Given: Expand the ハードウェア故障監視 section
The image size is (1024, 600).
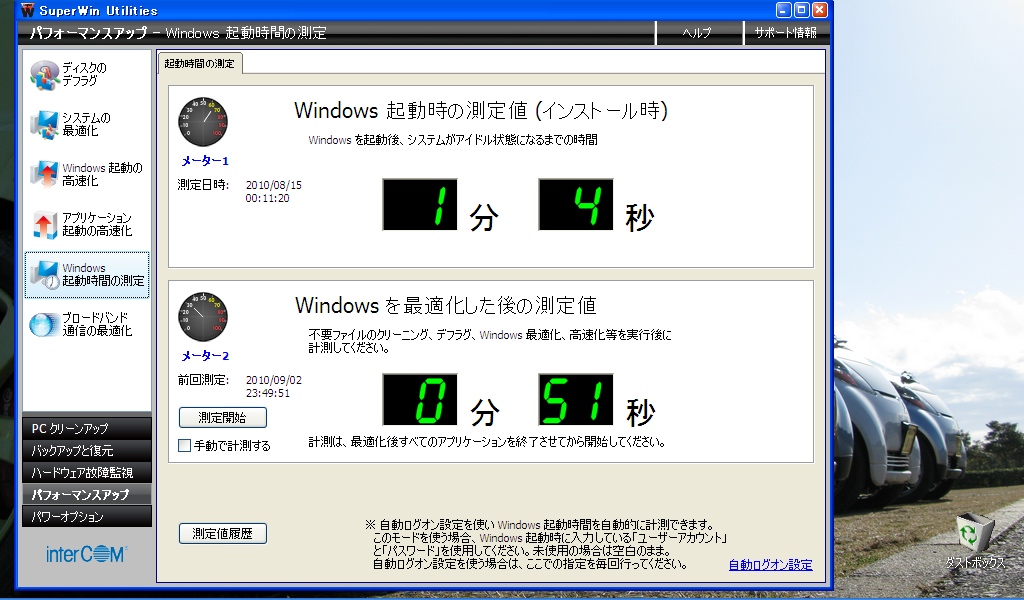Looking at the screenshot, I should pos(87,472).
